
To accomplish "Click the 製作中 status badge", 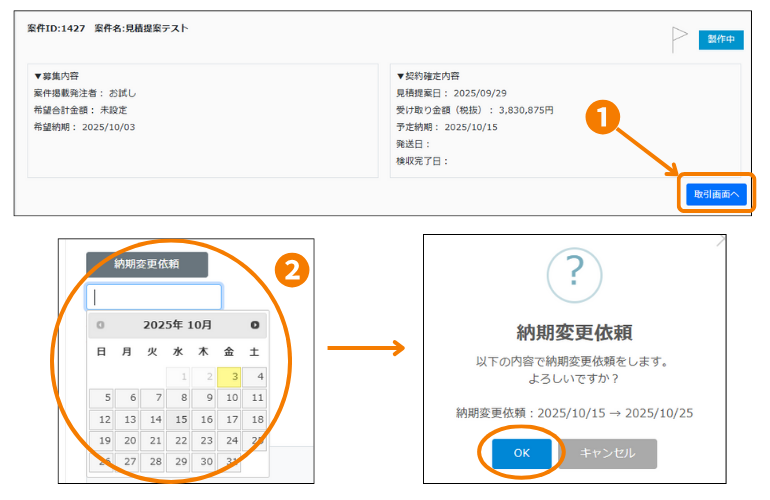I will 721,39.
